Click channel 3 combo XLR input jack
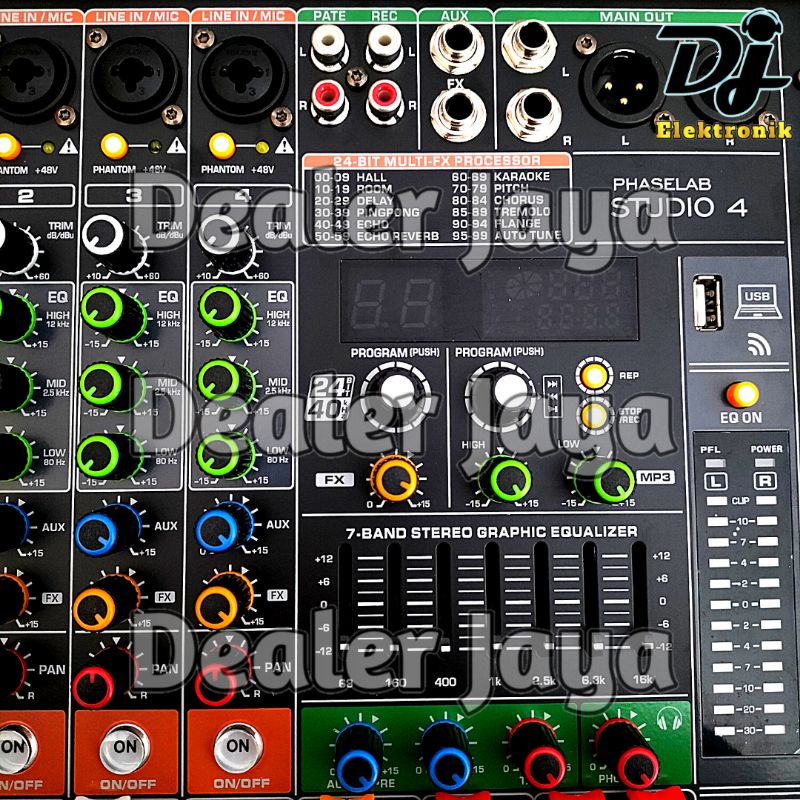 136,79
